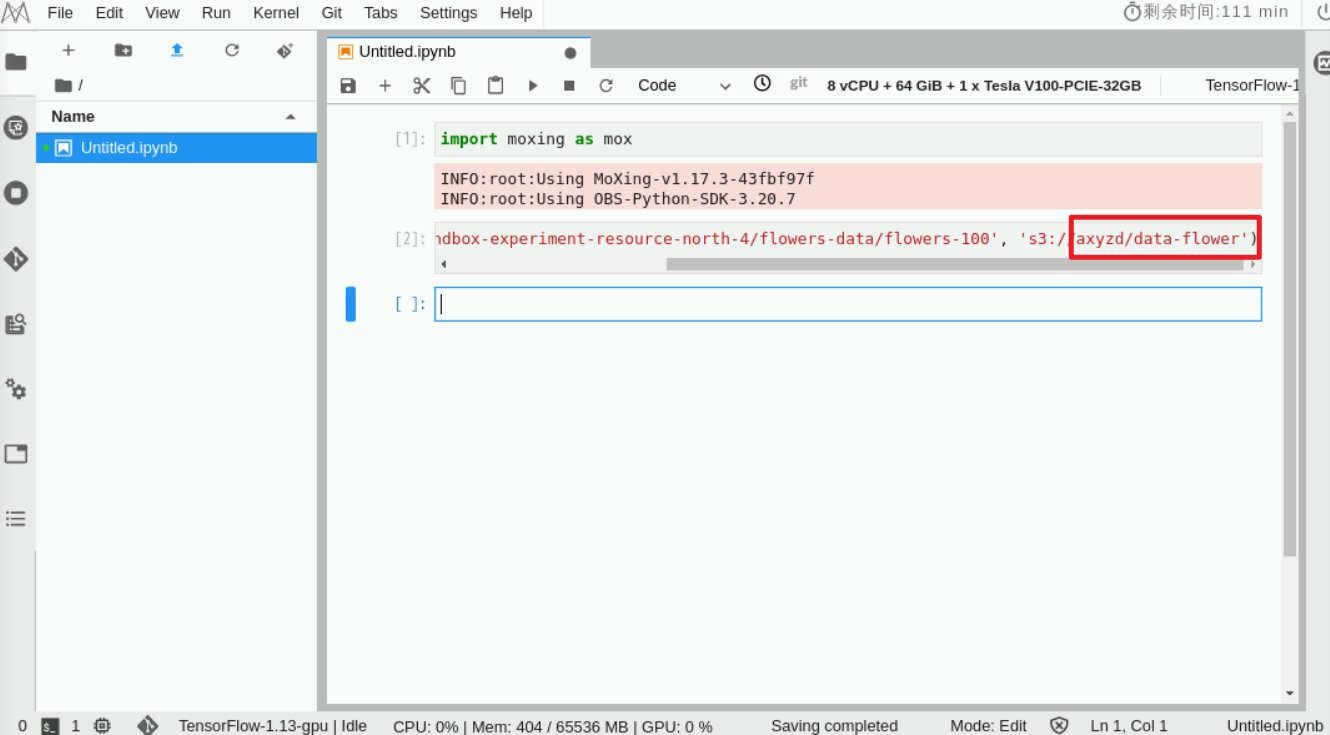
Task: Interrupt the kernel with stop icon
Action: [x=569, y=86]
